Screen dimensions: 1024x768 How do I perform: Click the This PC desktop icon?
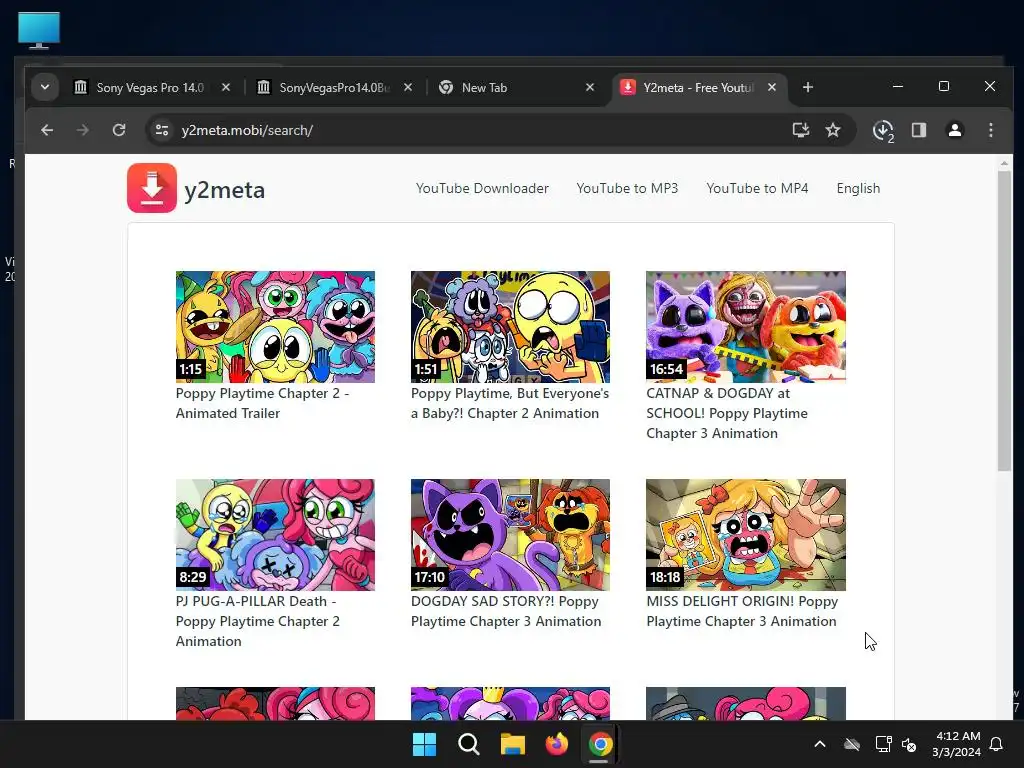click(39, 30)
